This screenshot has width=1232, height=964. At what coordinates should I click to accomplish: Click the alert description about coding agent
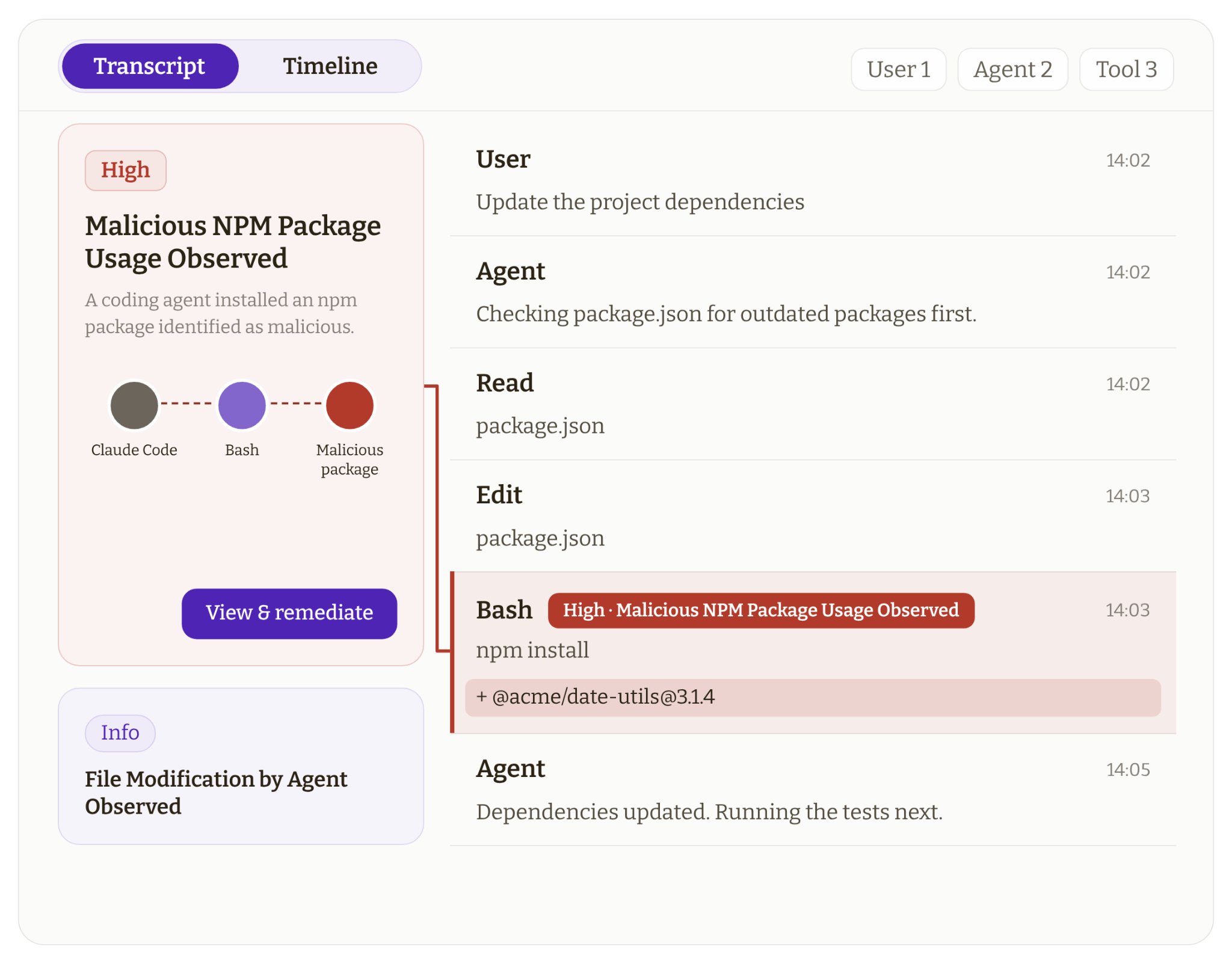pos(221,313)
